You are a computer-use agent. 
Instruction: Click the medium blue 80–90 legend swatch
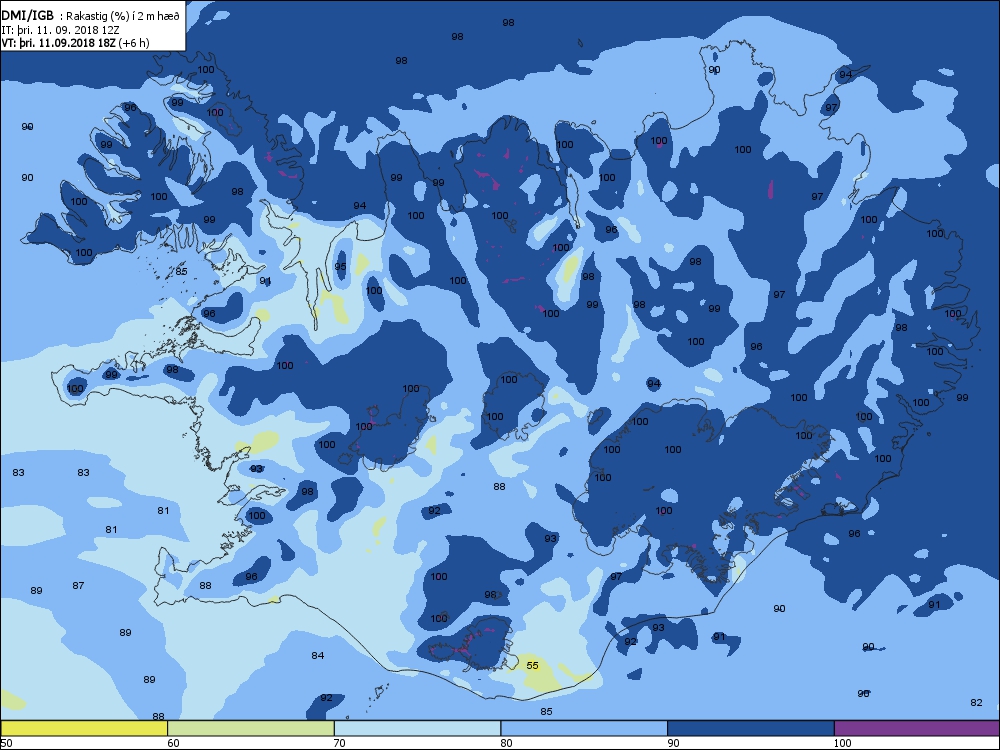pos(584,728)
